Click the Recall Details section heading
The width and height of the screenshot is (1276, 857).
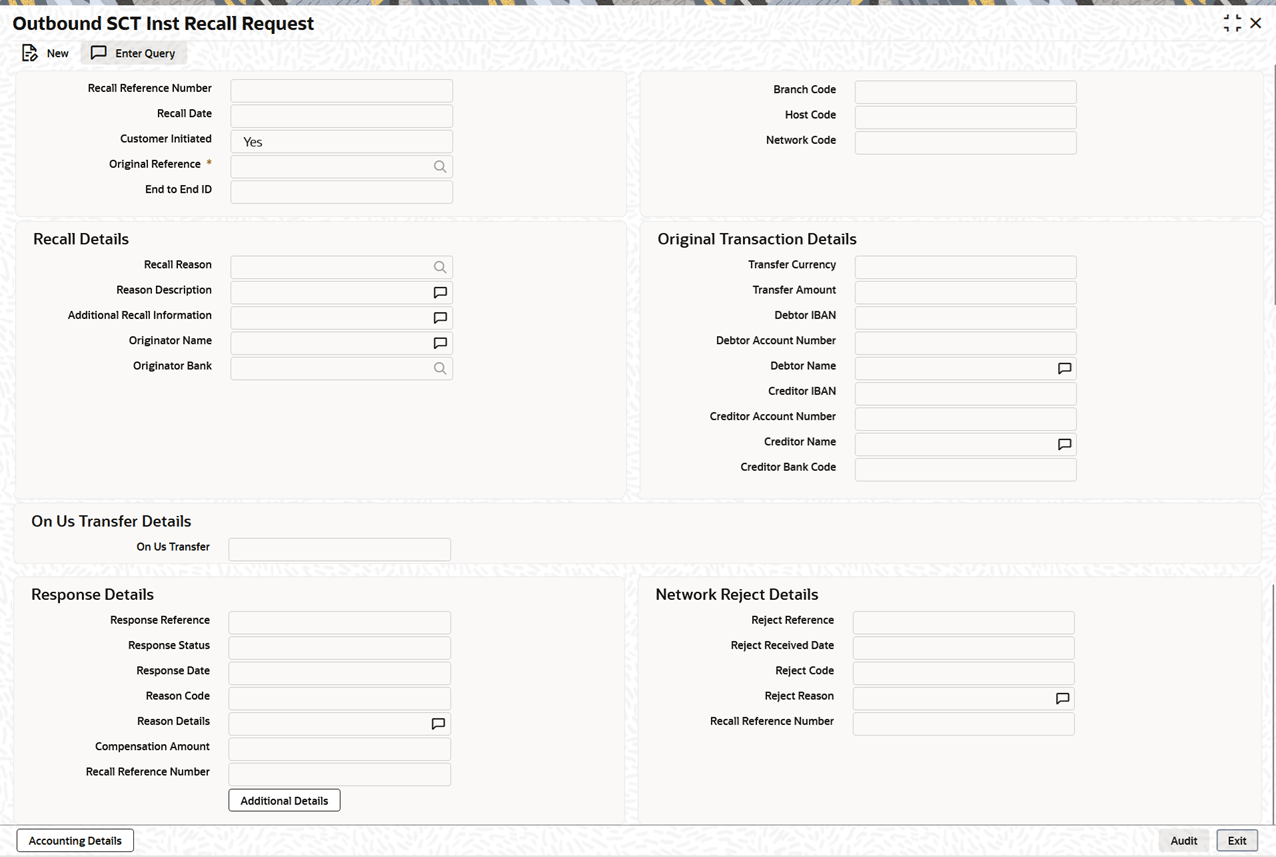click(x=81, y=239)
